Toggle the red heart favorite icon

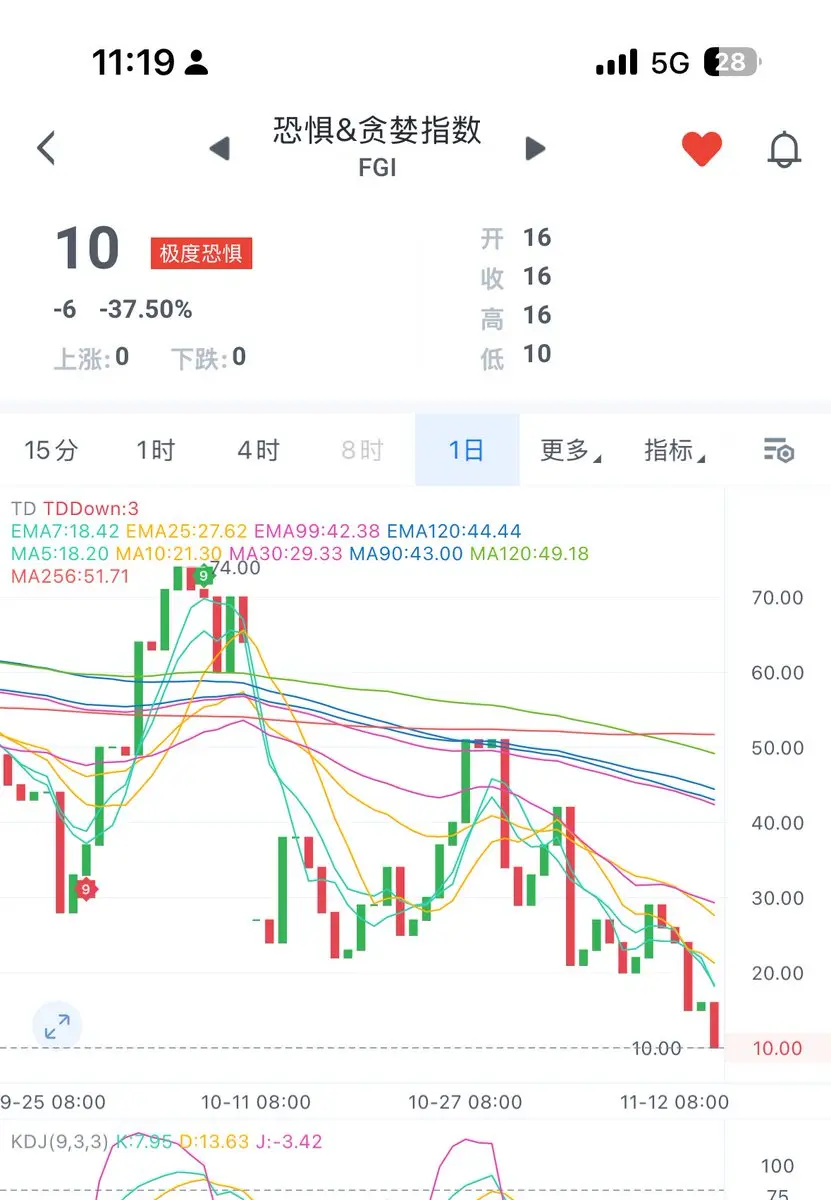[x=702, y=149]
